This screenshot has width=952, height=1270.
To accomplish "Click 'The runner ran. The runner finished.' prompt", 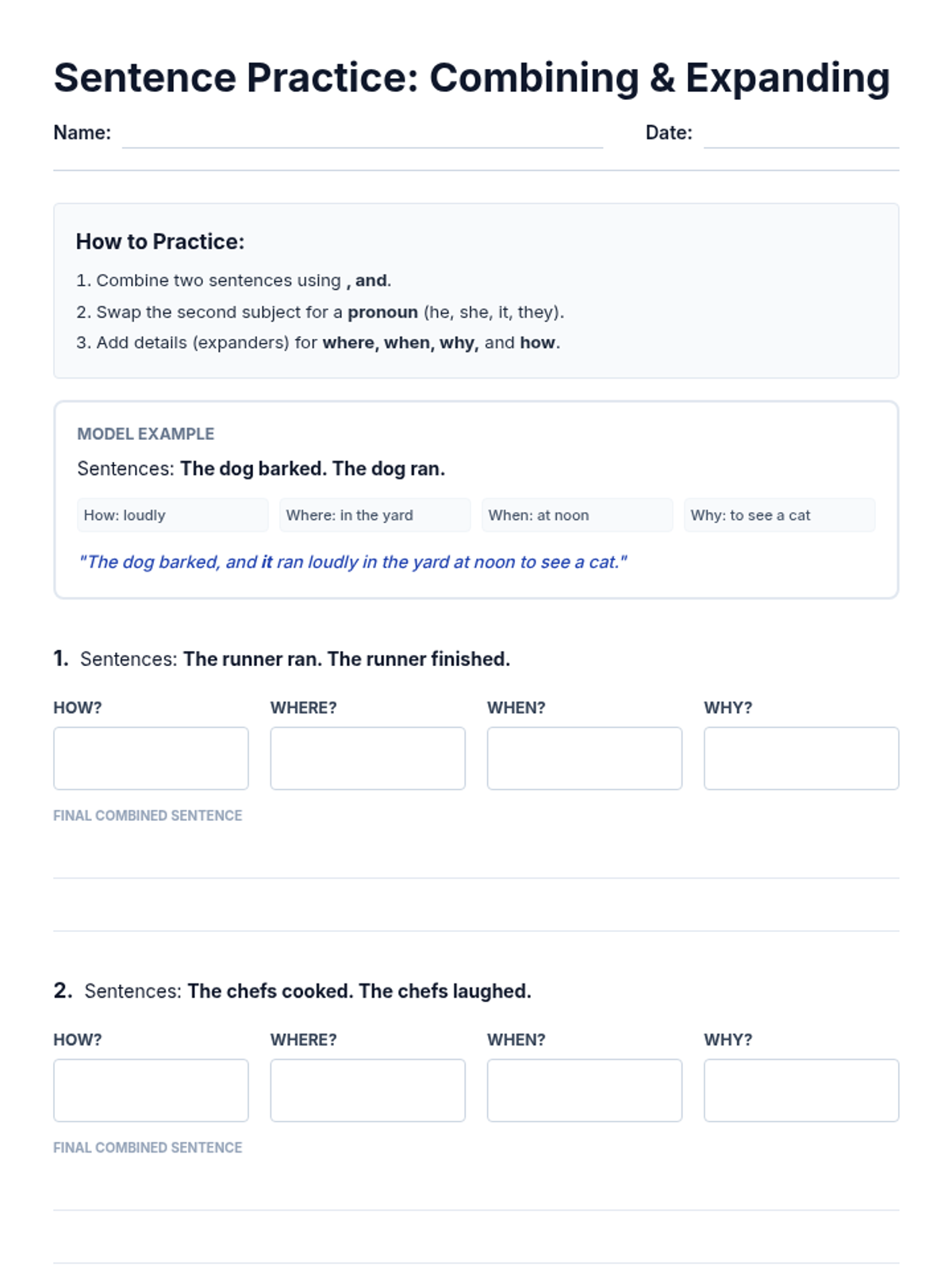I will 346,659.
